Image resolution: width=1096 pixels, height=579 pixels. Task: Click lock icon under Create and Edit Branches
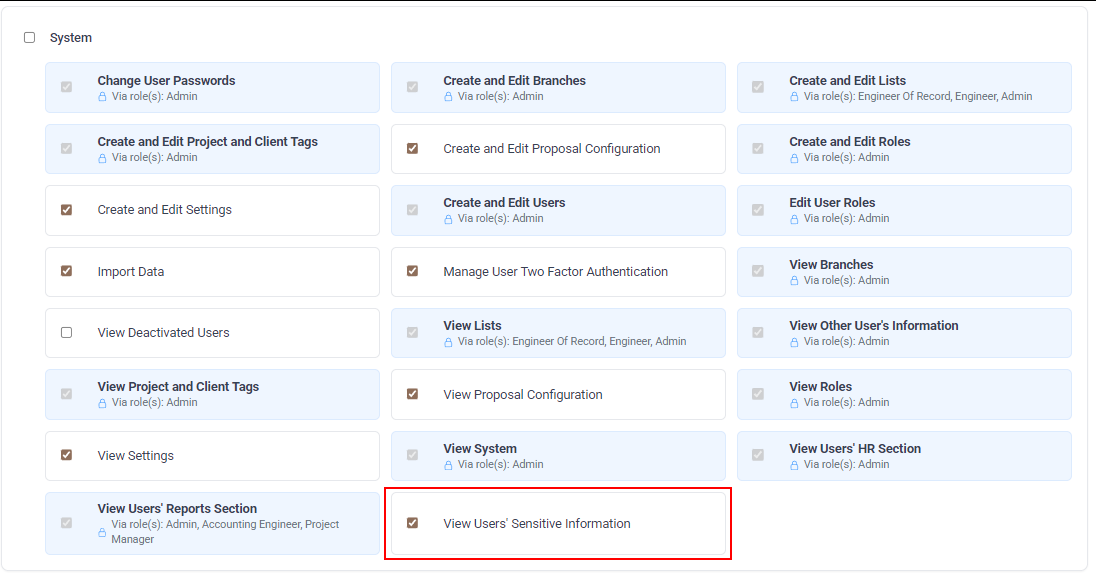click(x=448, y=97)
